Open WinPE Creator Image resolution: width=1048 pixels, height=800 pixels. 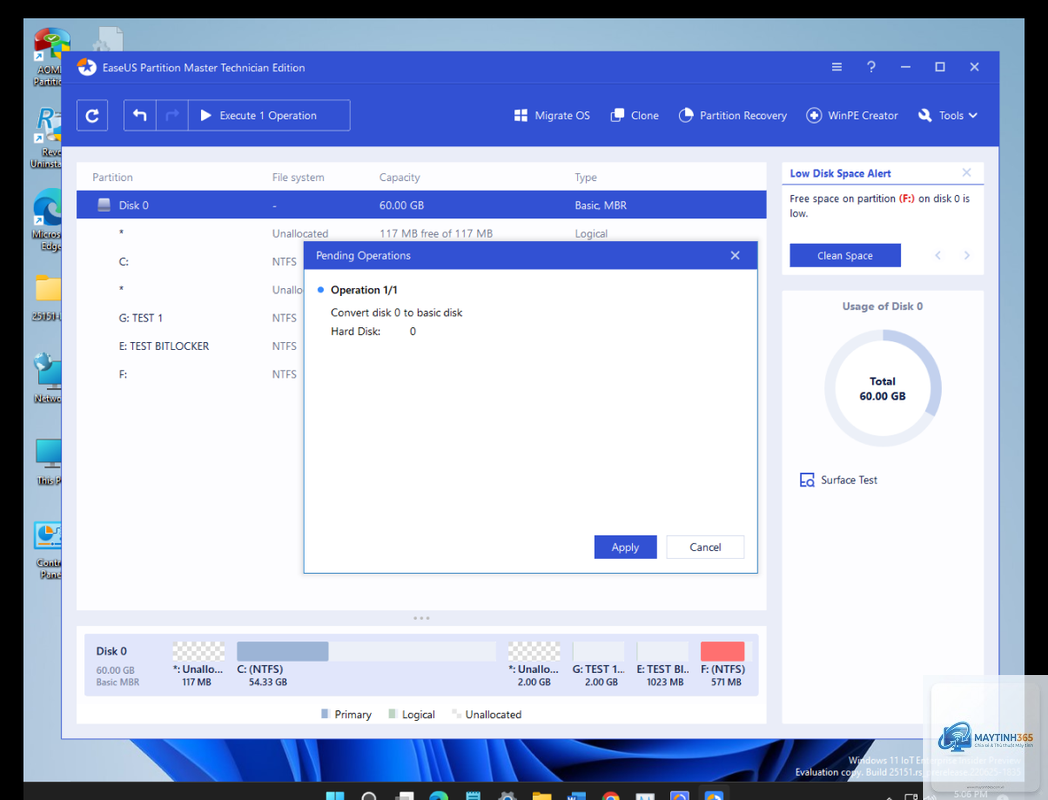pyautogui.click(x=852, y=116)
